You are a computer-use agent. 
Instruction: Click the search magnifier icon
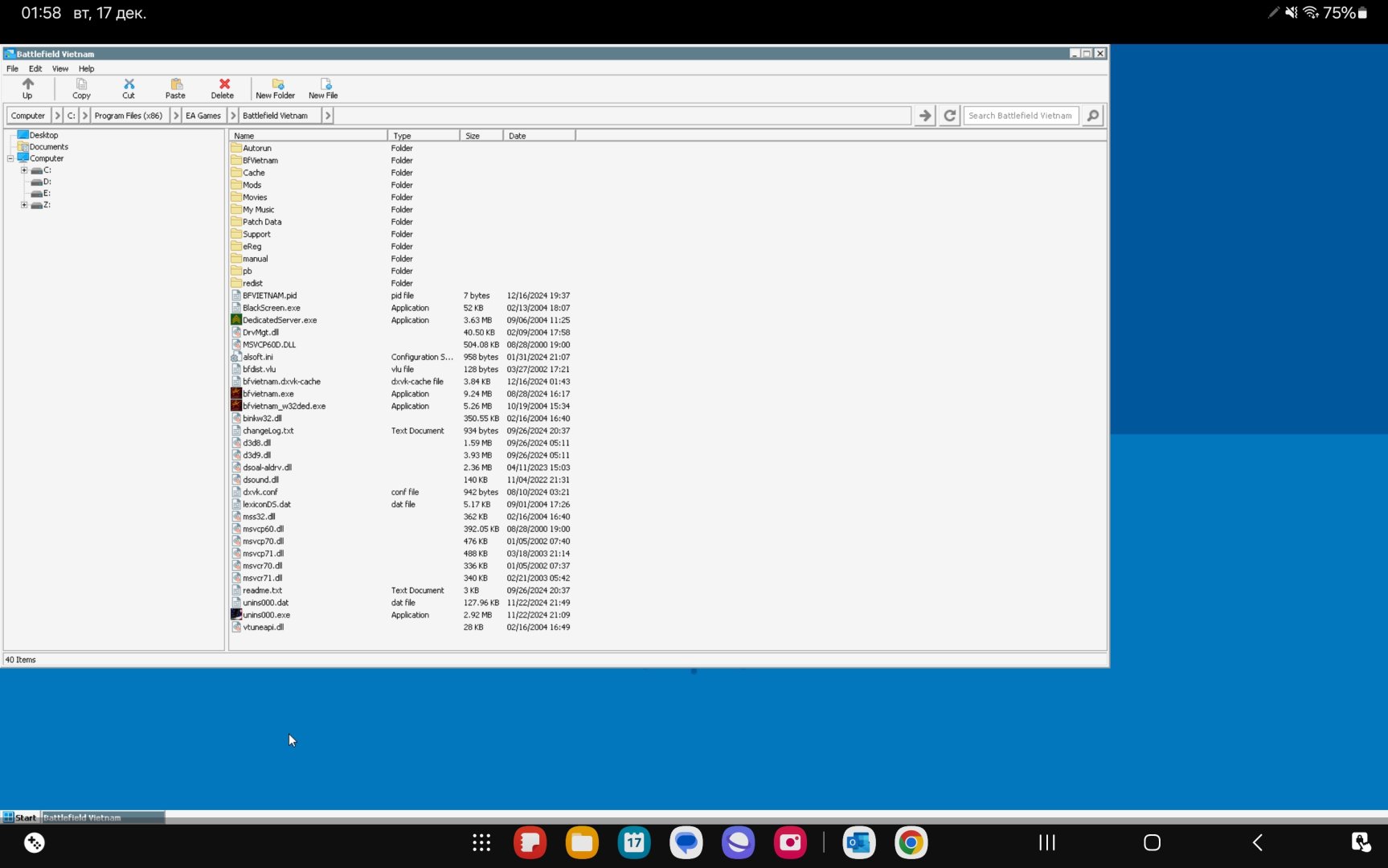point(1092,116)
